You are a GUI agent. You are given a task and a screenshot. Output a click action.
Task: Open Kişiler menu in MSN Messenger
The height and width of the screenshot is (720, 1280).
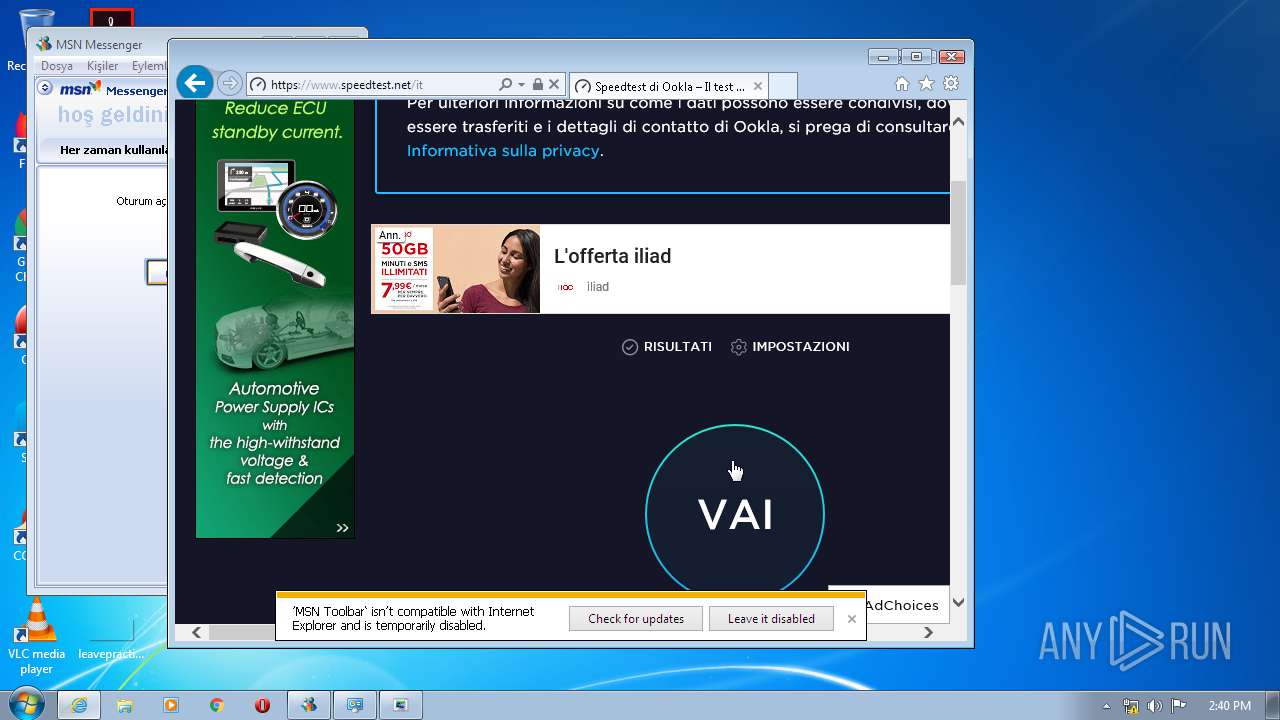click(x=102, y=66)
